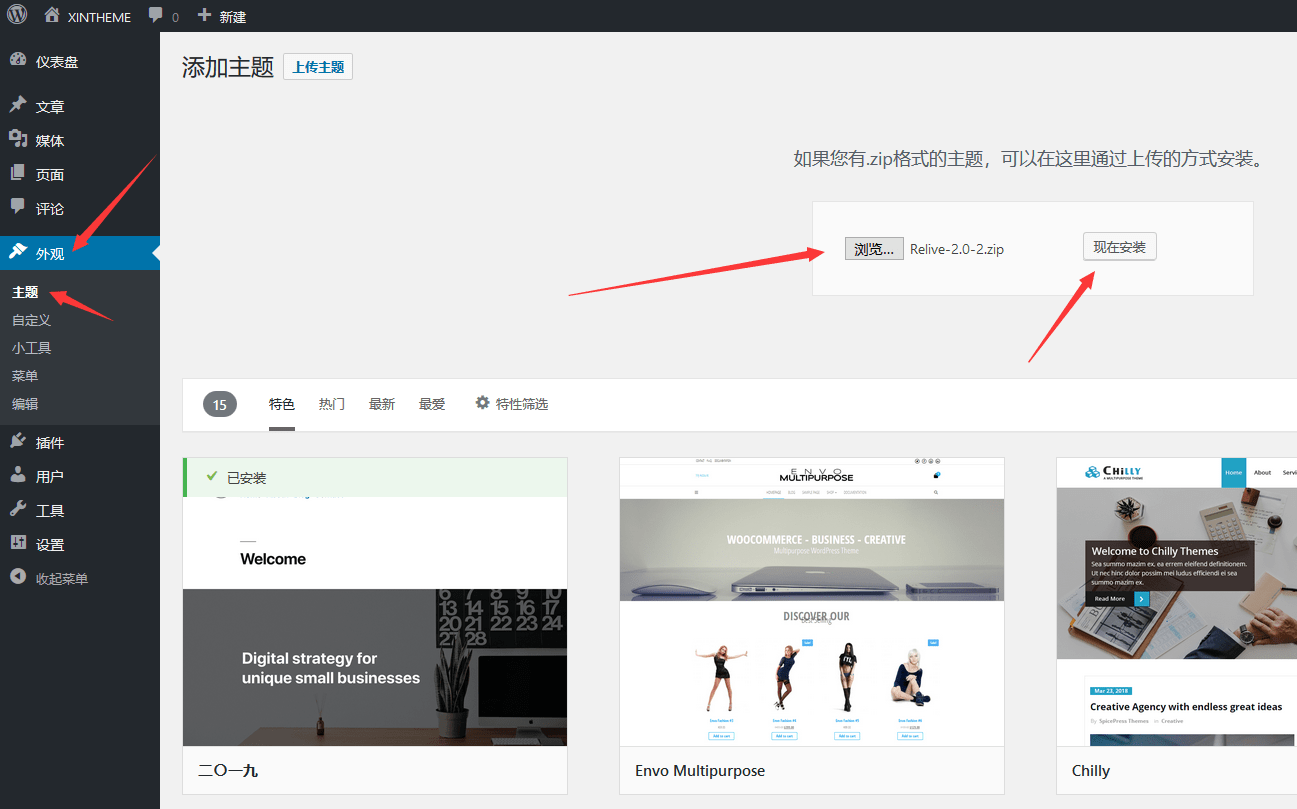1297x809 pixels.
Task: Open the 插件 plugins icon
Action: pos(18,442)
